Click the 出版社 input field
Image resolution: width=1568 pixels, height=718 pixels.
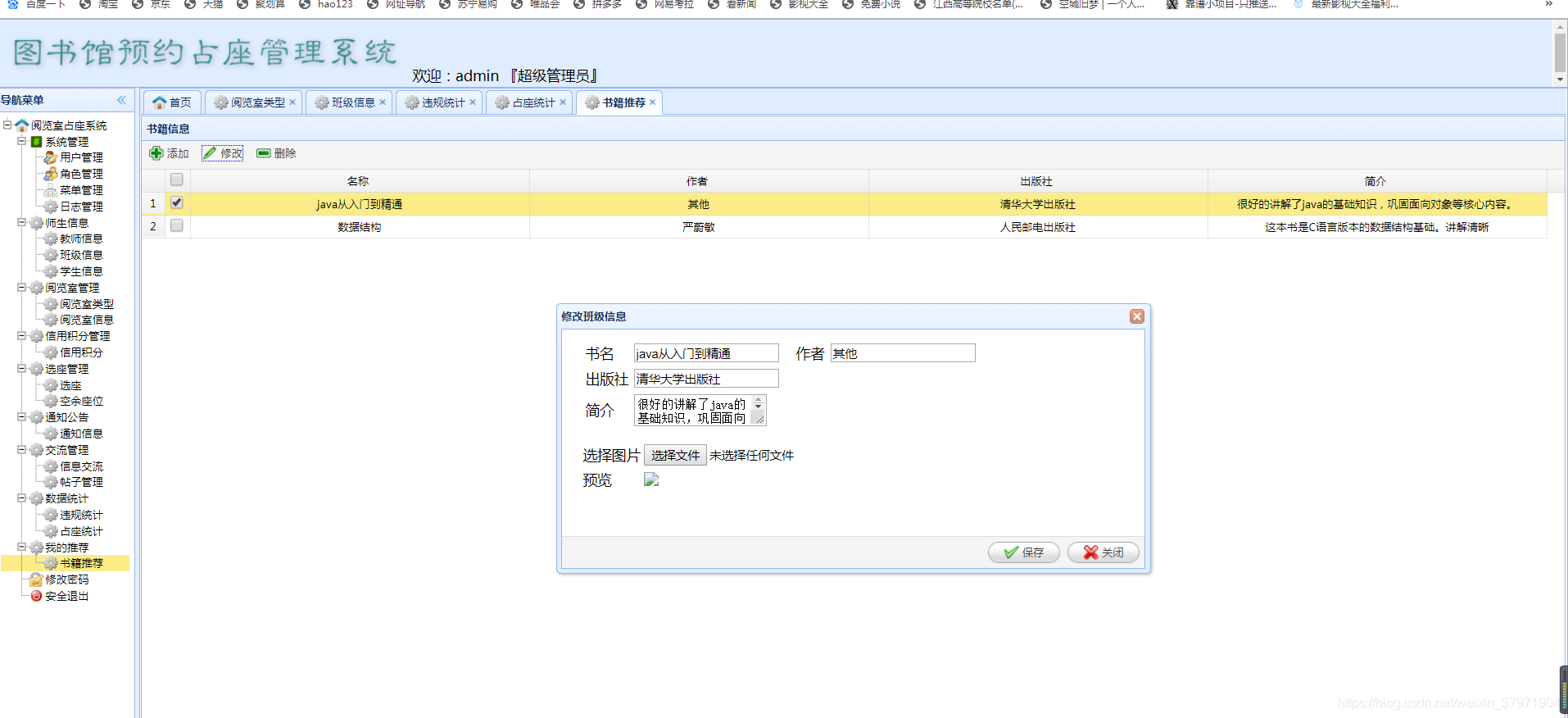coord(706,379)
